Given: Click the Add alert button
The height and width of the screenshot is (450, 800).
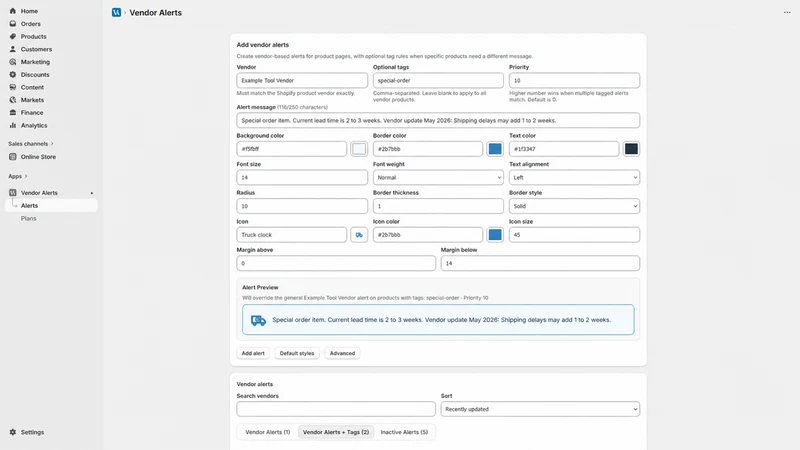Looking at the screenshot, I should pos(253,353).
